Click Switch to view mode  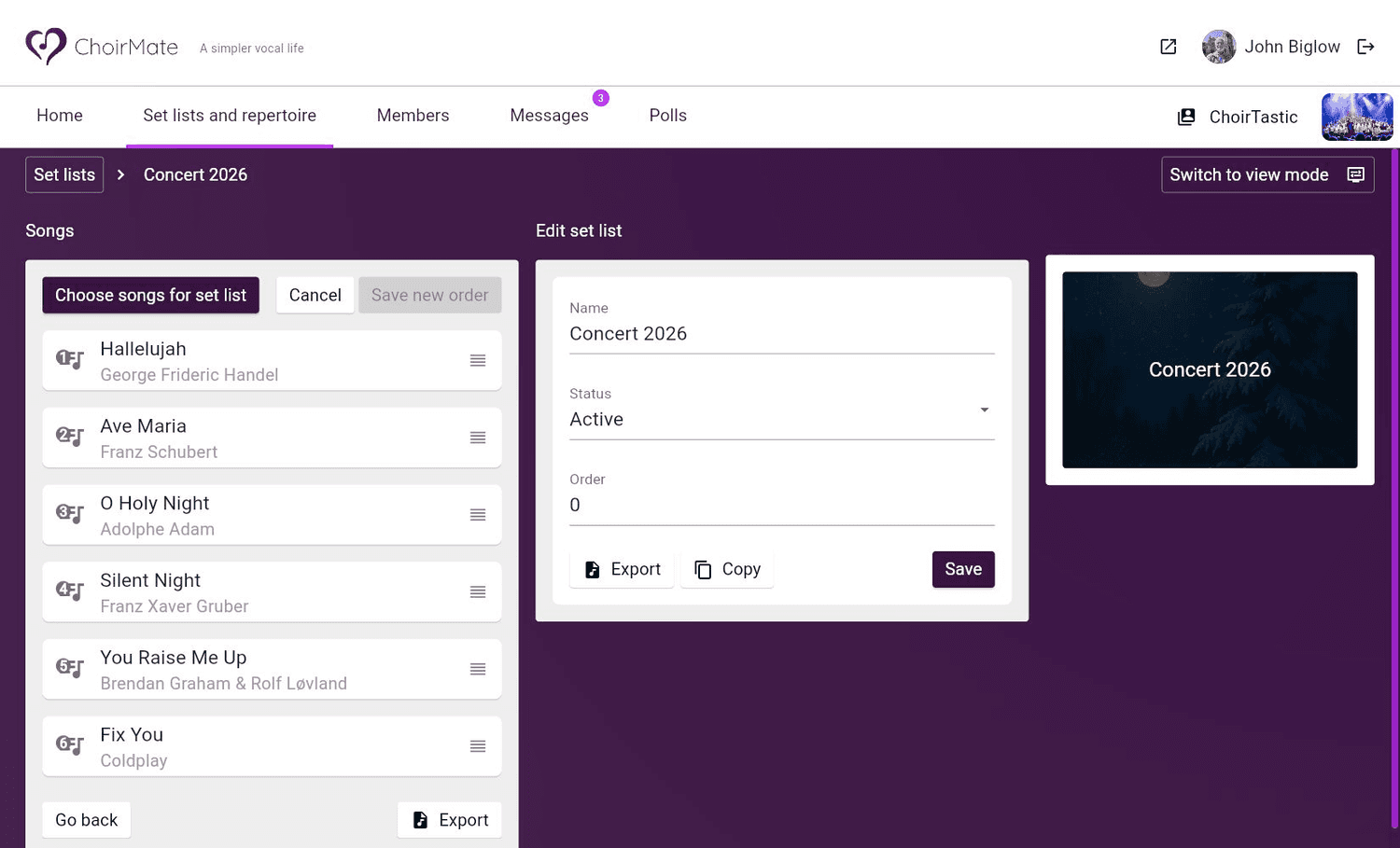coord(1267,174)
